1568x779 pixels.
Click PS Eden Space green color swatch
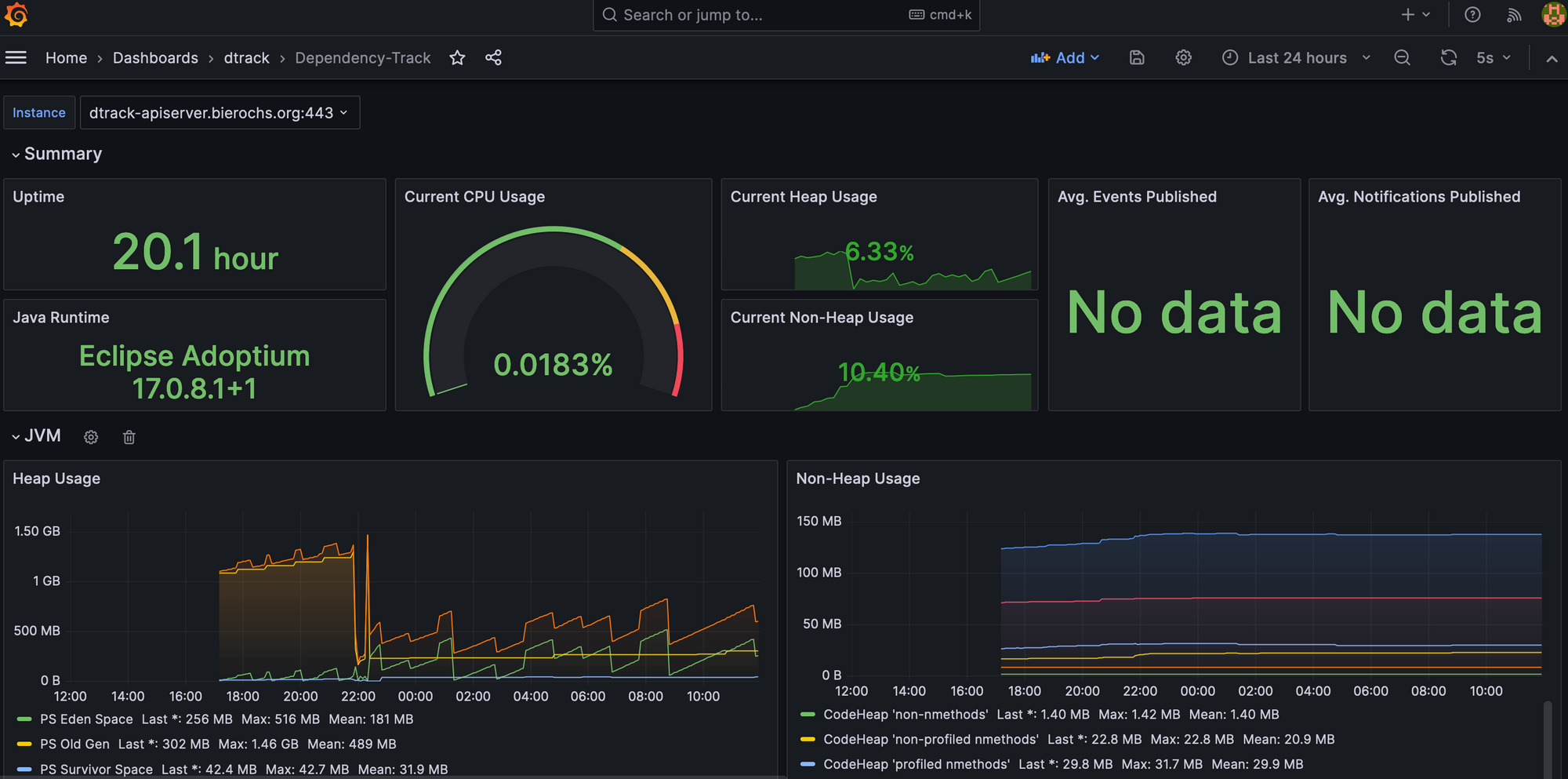point(24,719)
